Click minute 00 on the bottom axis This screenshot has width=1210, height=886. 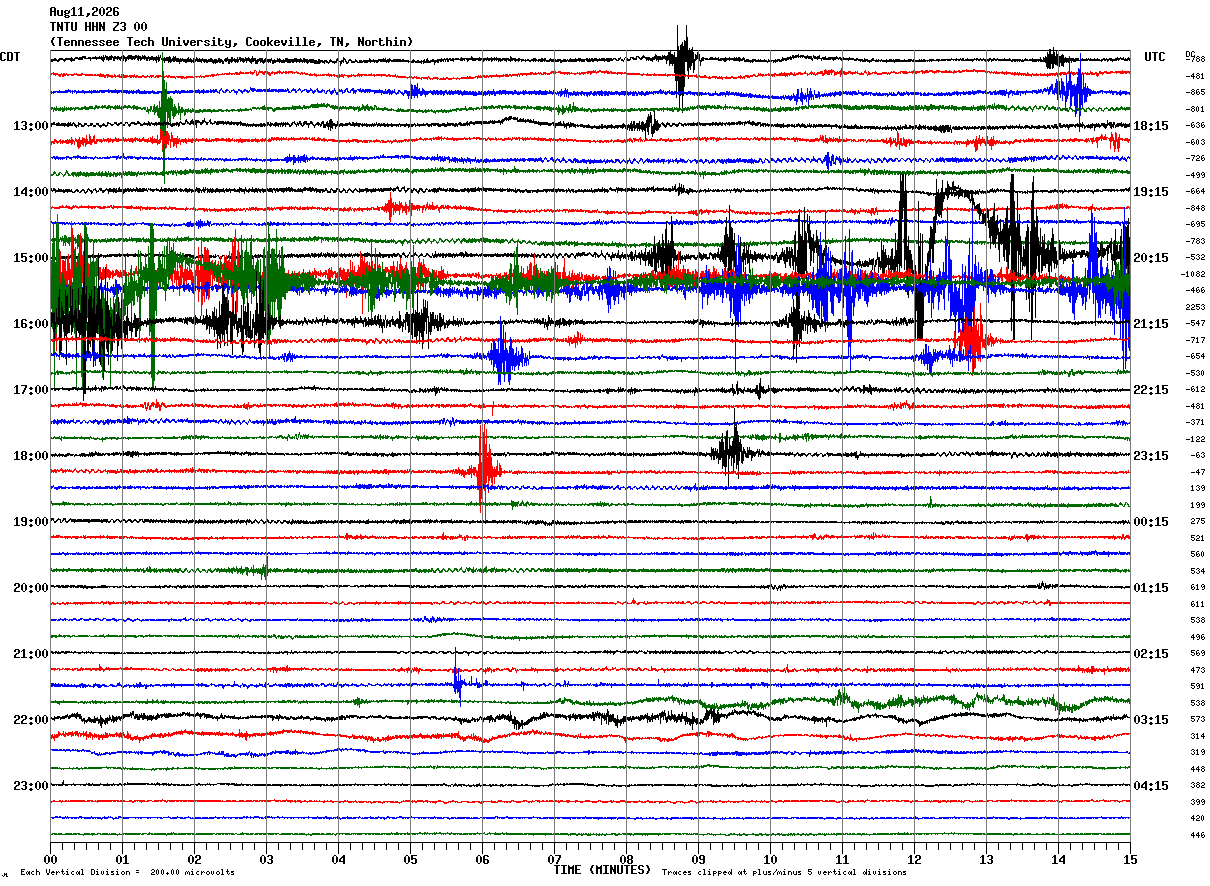point(50,859)
